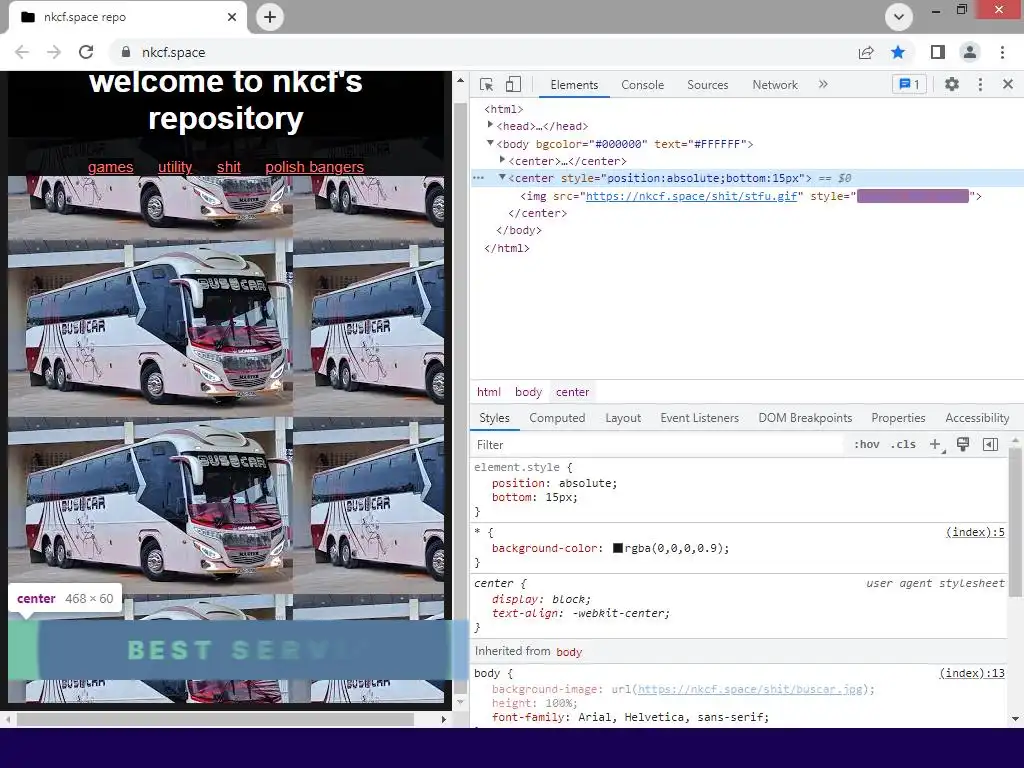Select the closing </body> tag line
This screenshot has width=1024, height=768.
coord(519,231)
